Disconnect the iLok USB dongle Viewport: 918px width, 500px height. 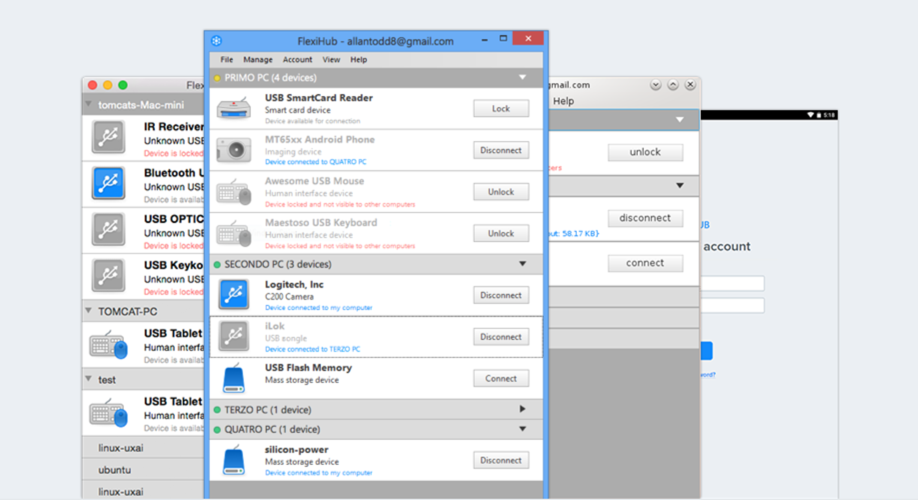[x=501, y=337]
